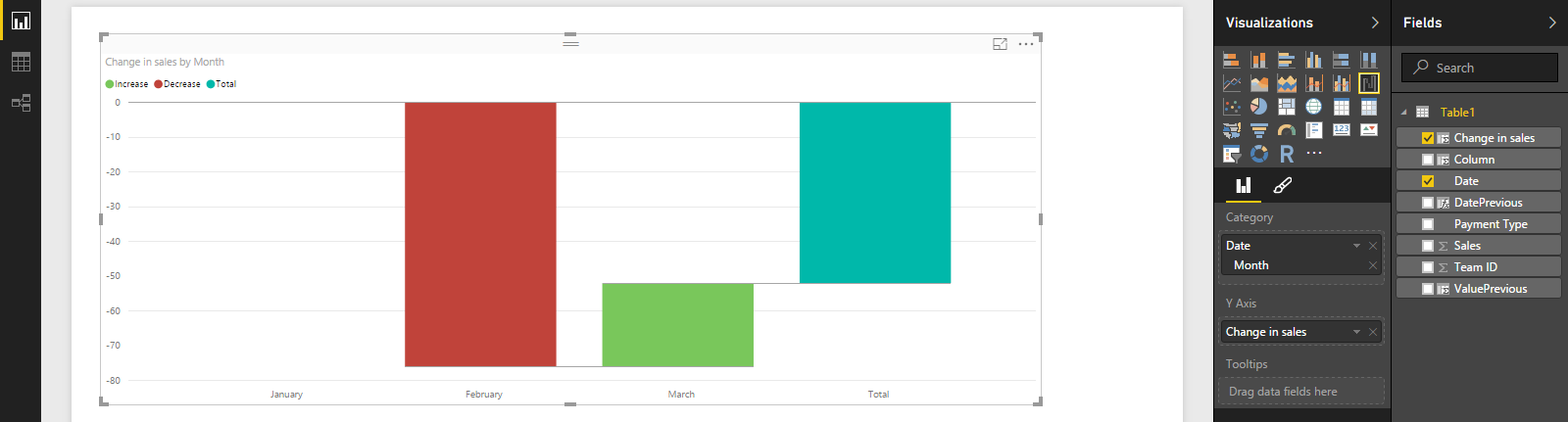This screenshot has height=422, width=1568.
Task: Collapse the Table1 tree node
Action: 1404,113
